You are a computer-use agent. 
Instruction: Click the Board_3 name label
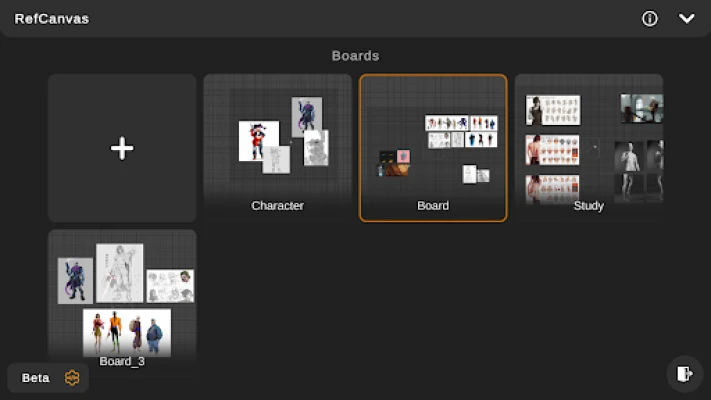tap(122, 361)
